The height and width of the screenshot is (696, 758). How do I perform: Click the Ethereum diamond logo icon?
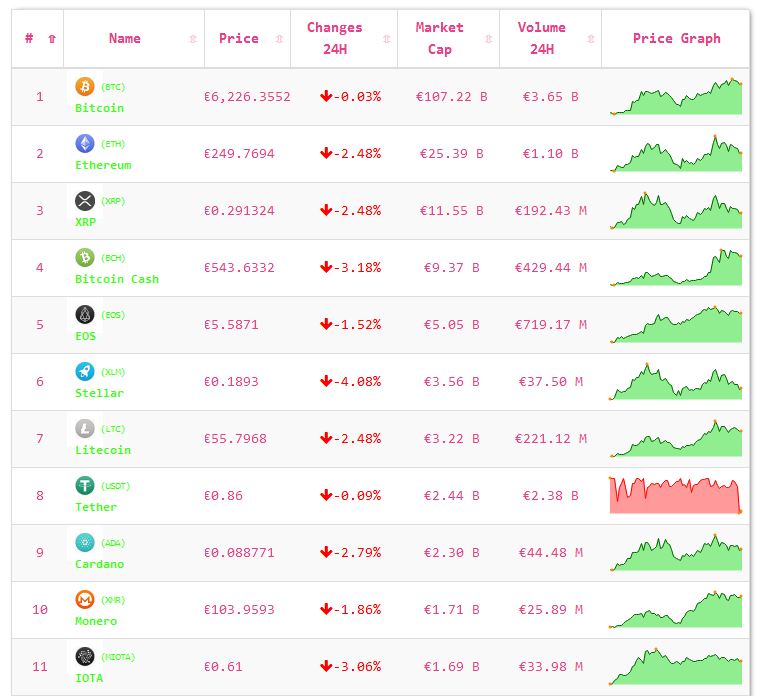(x=85, y=144)
